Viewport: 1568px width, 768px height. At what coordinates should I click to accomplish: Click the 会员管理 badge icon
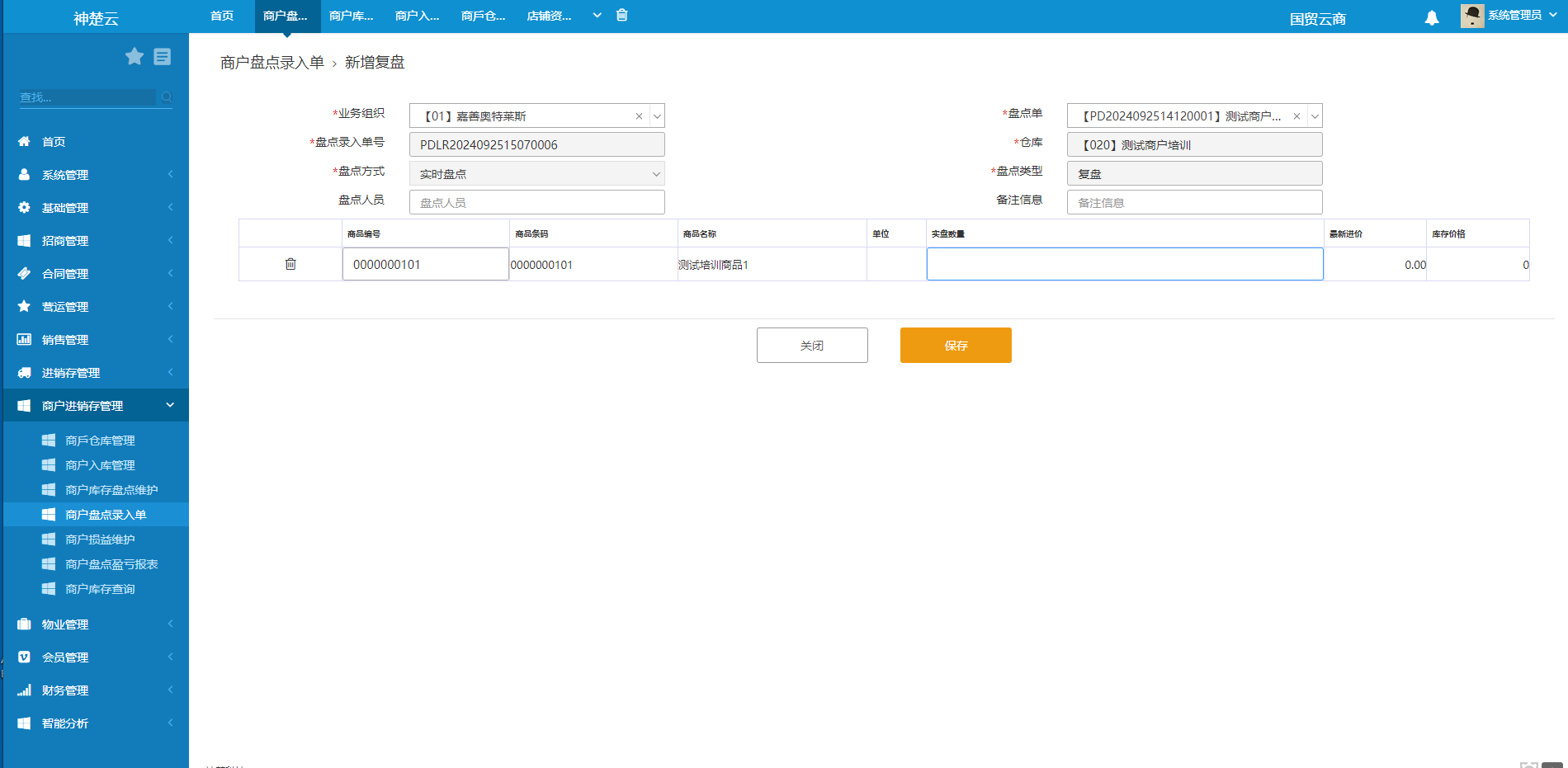[x=24, y=657]
